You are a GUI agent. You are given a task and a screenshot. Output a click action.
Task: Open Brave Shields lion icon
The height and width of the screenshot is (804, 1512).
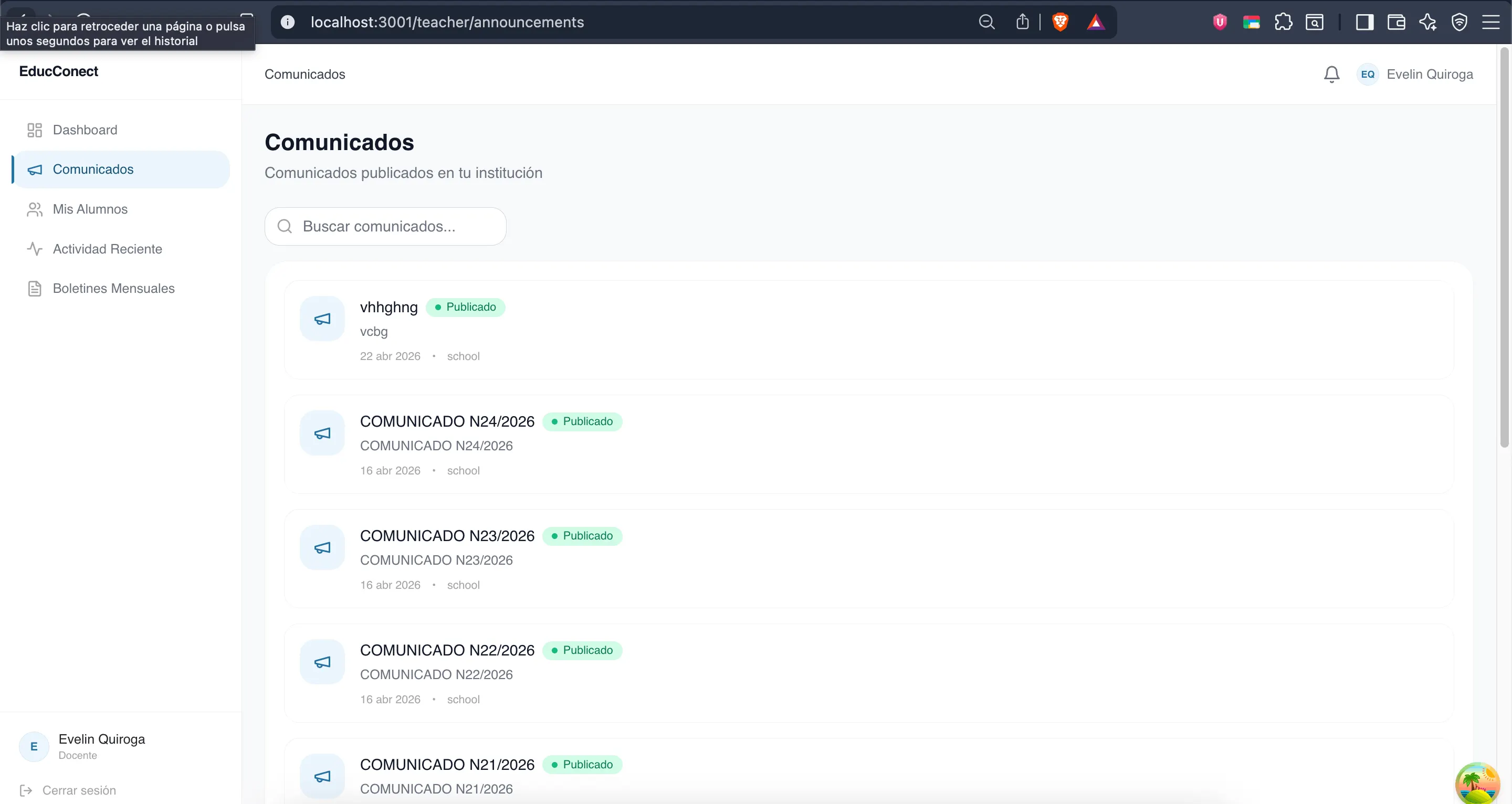point(1060,22)
